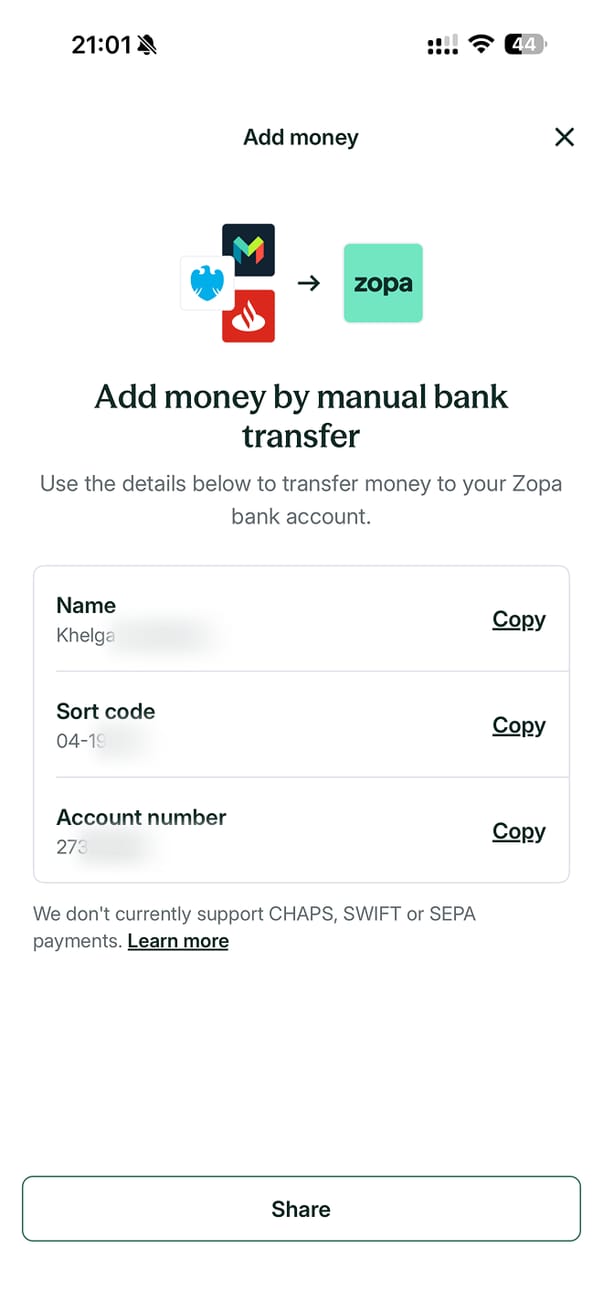Image resolution: width=603 pixels, height=1310 pixels.
Task: Close the Add money screen
Action: pos(564,138)
